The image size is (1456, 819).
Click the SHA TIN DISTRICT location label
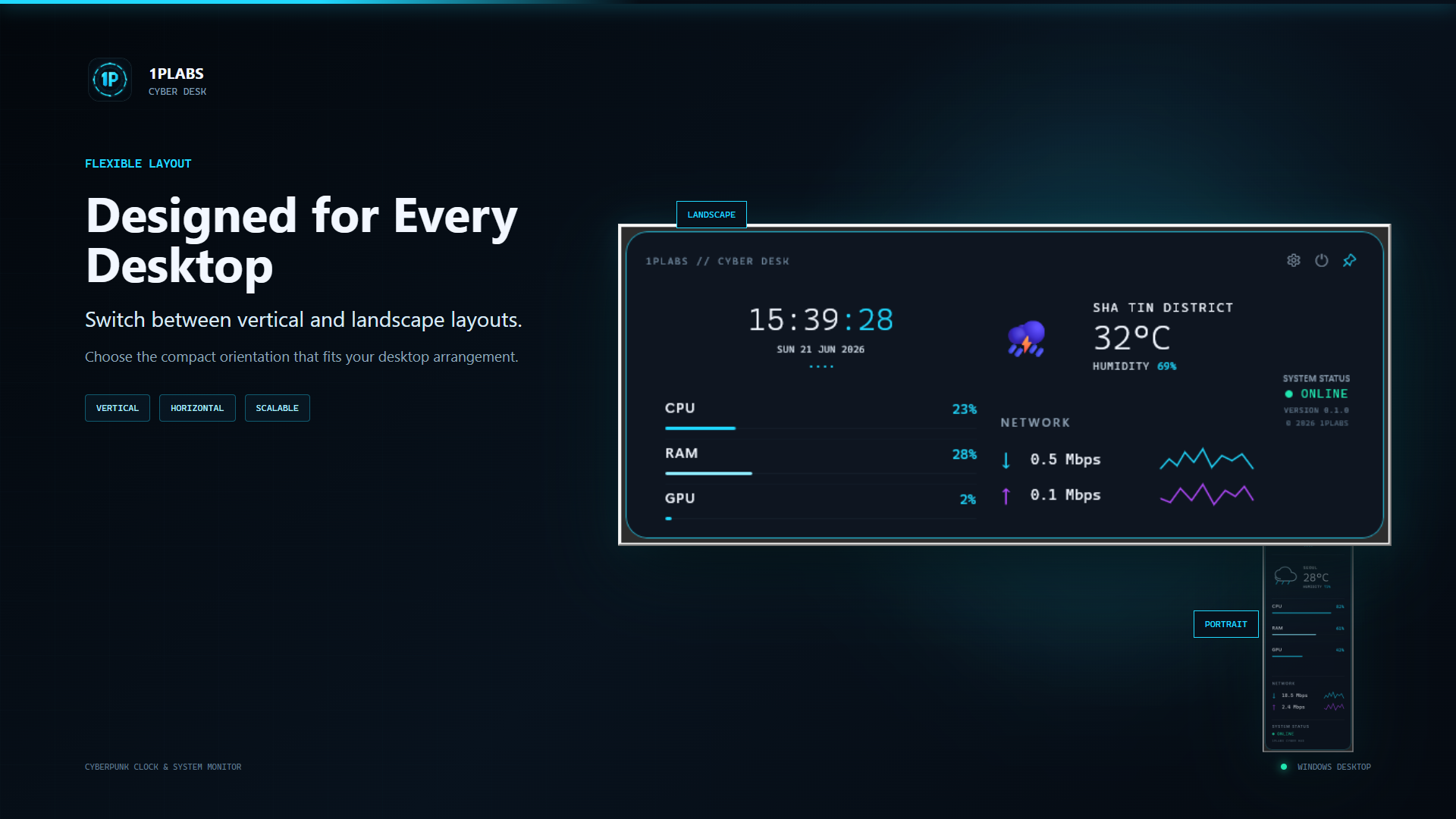tap(1163, 308)
